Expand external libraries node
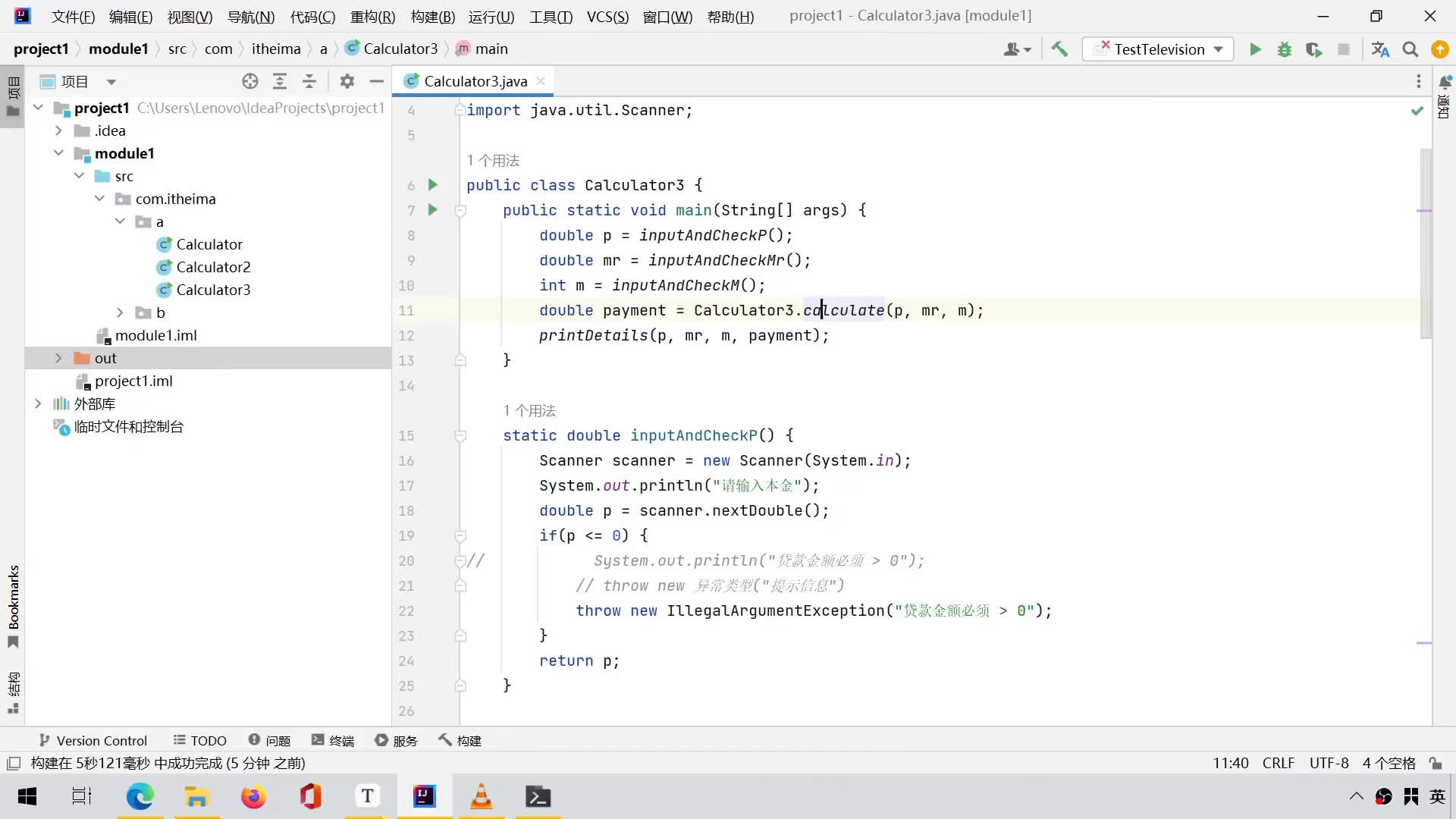 pos(38,403)
